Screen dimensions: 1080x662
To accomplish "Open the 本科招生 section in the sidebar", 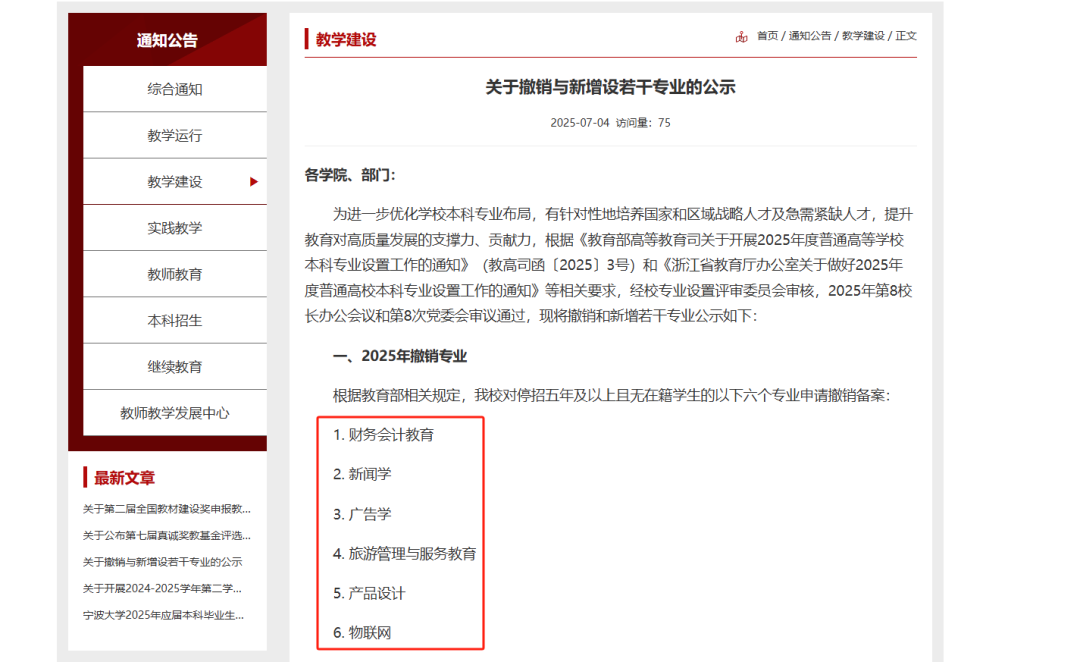I will 174,320.
